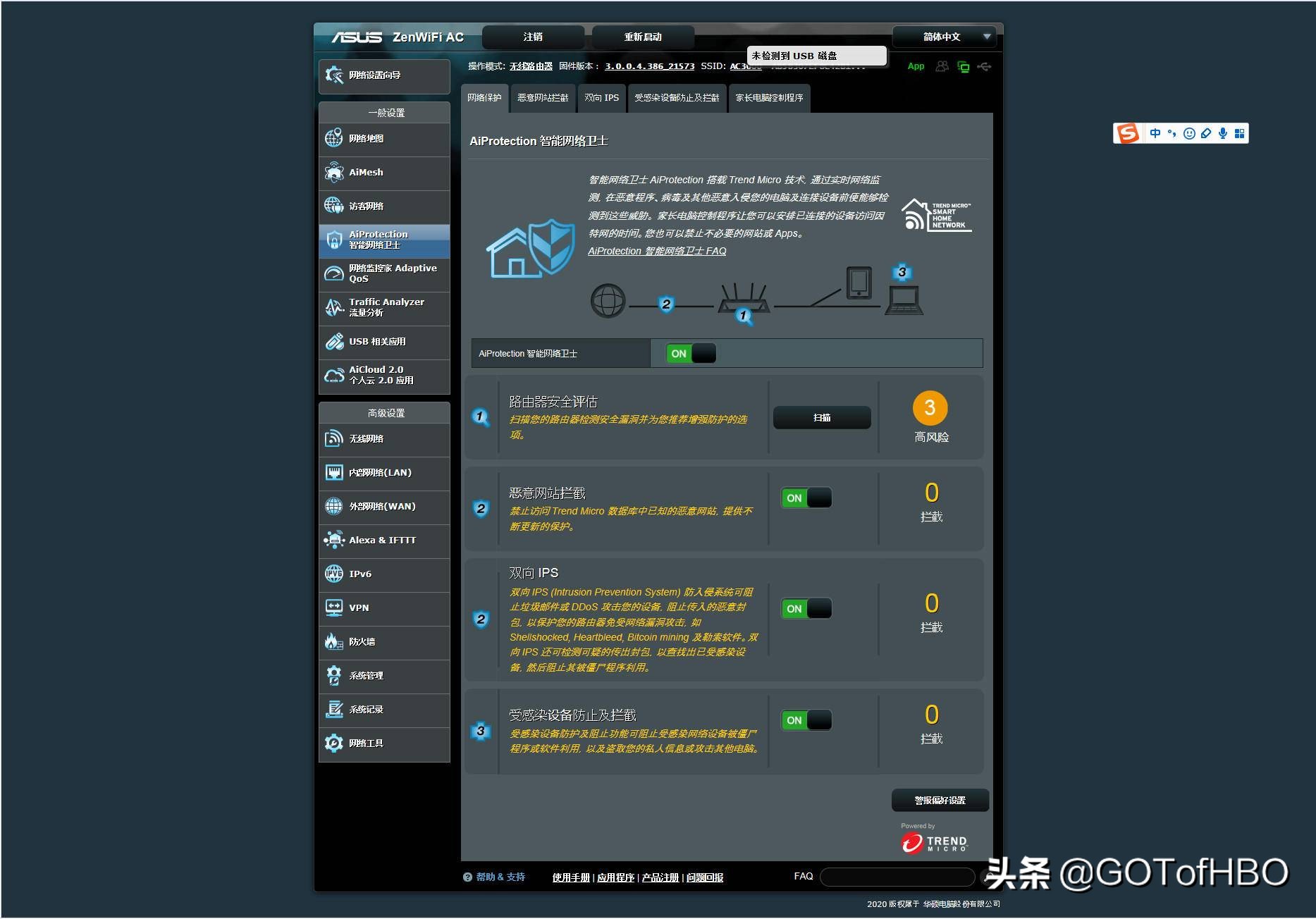Click the Trend Micro Smart Home Network logo
This screenshot has height=919, width=1316.
tap(937, 215)
